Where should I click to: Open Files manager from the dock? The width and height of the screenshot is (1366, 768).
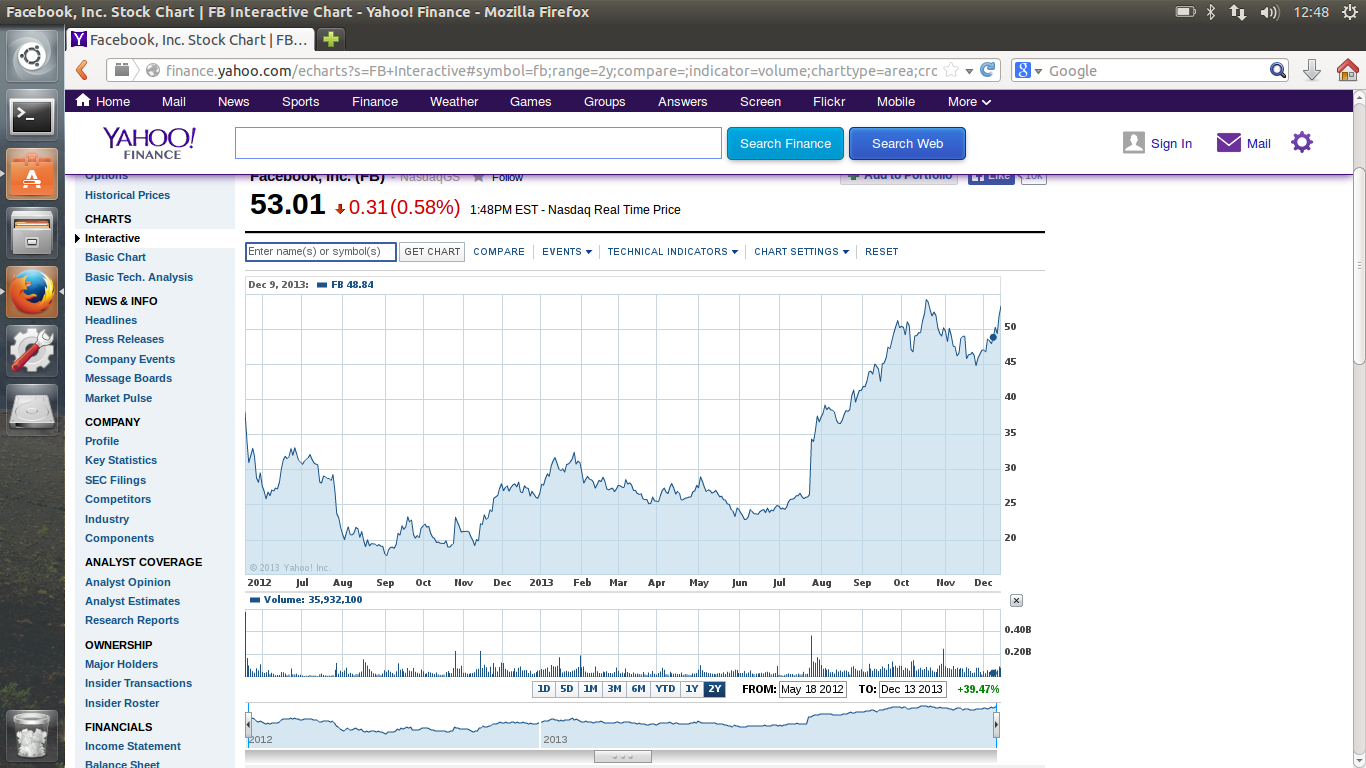pyautogui.click(x=32, y=233)
